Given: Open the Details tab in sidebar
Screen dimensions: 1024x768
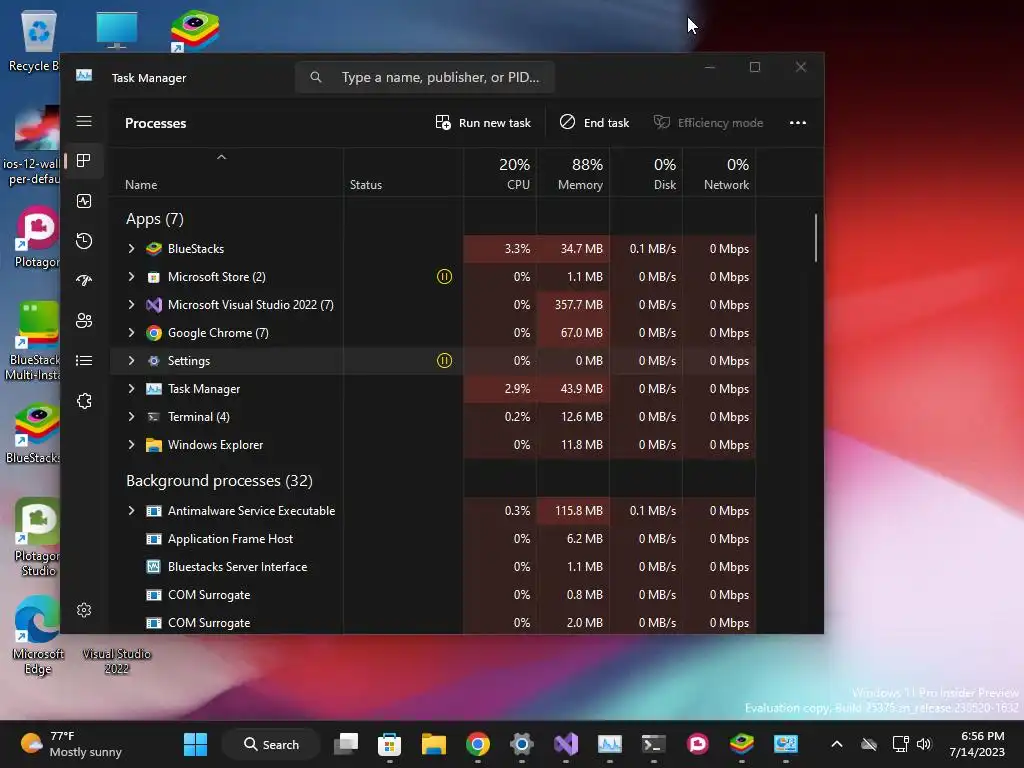Looking at the screenshot, I should click(x=84, y=360).
